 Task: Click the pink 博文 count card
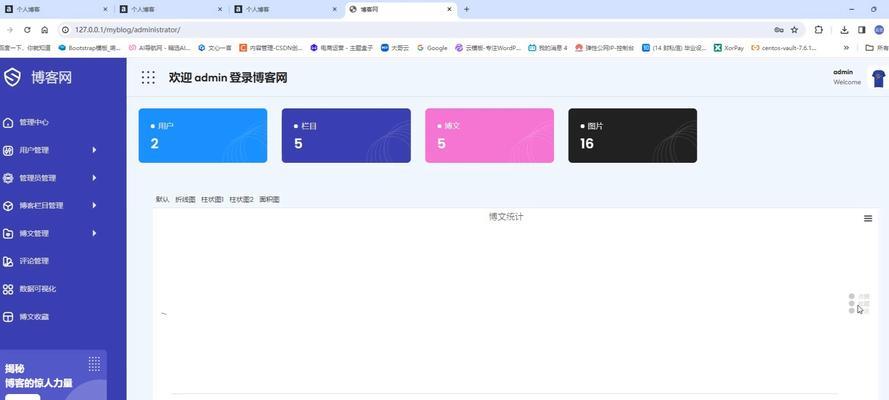490,135
